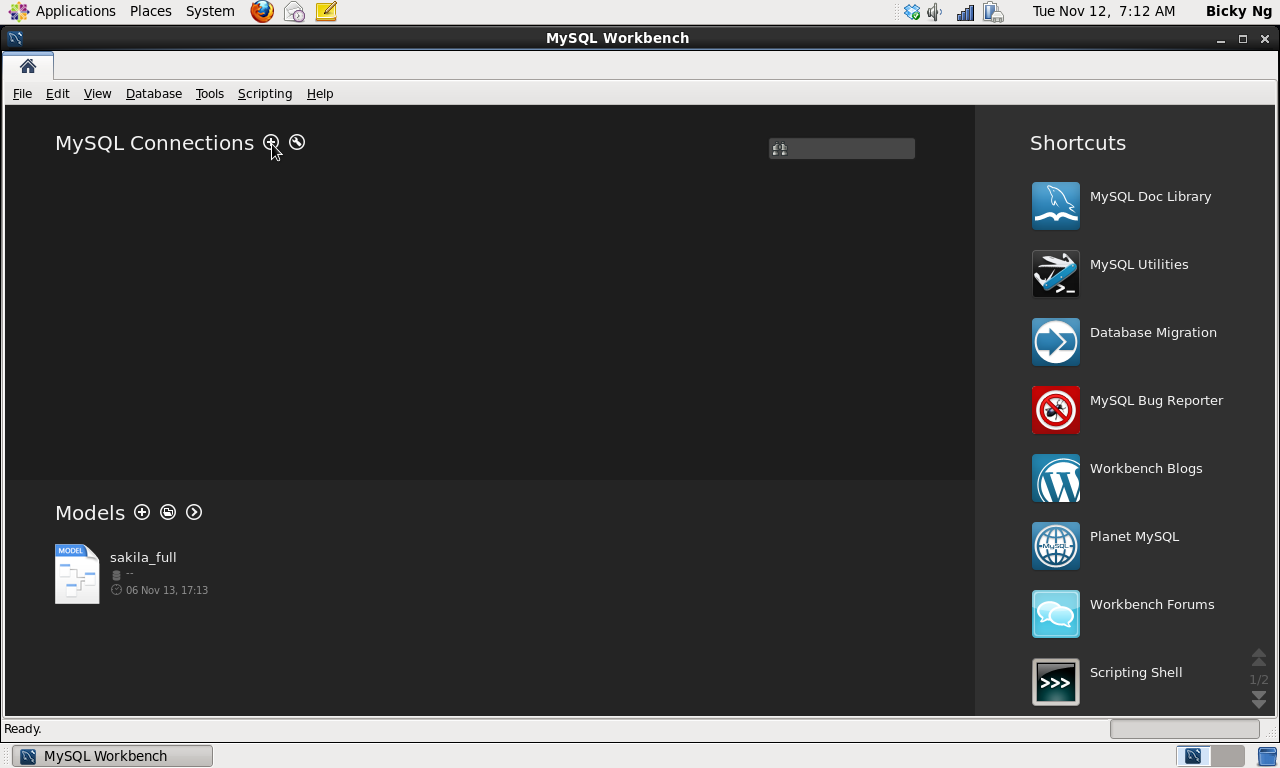Click the window menu icon in titlebar

click(x=15, y=38)
